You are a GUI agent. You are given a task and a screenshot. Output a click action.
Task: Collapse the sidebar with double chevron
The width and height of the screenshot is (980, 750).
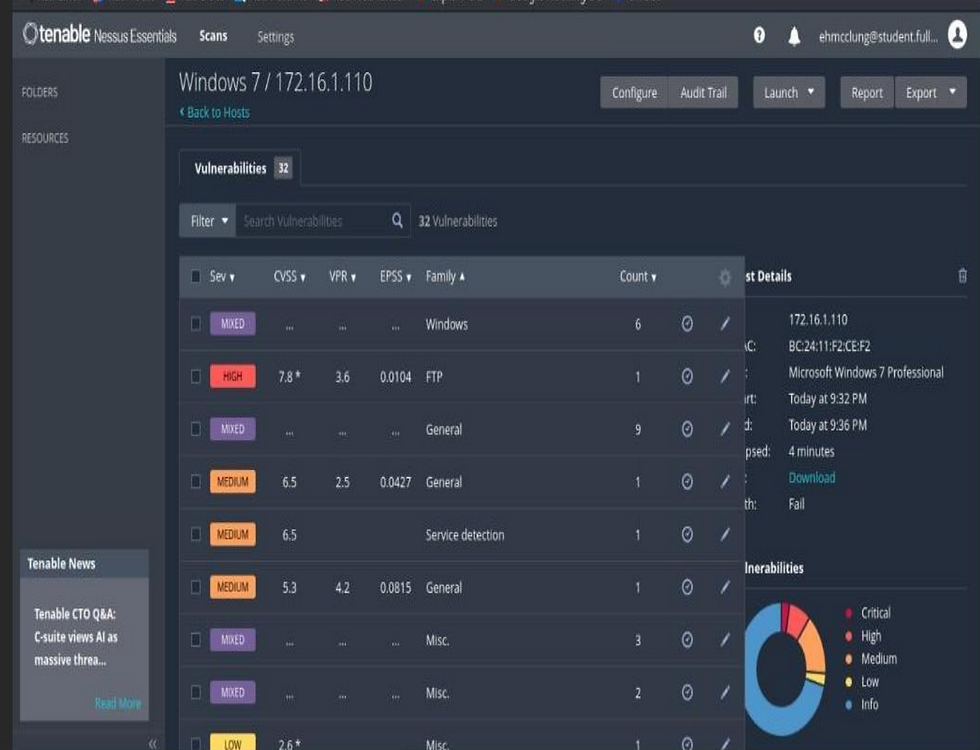tap(152, 743)
